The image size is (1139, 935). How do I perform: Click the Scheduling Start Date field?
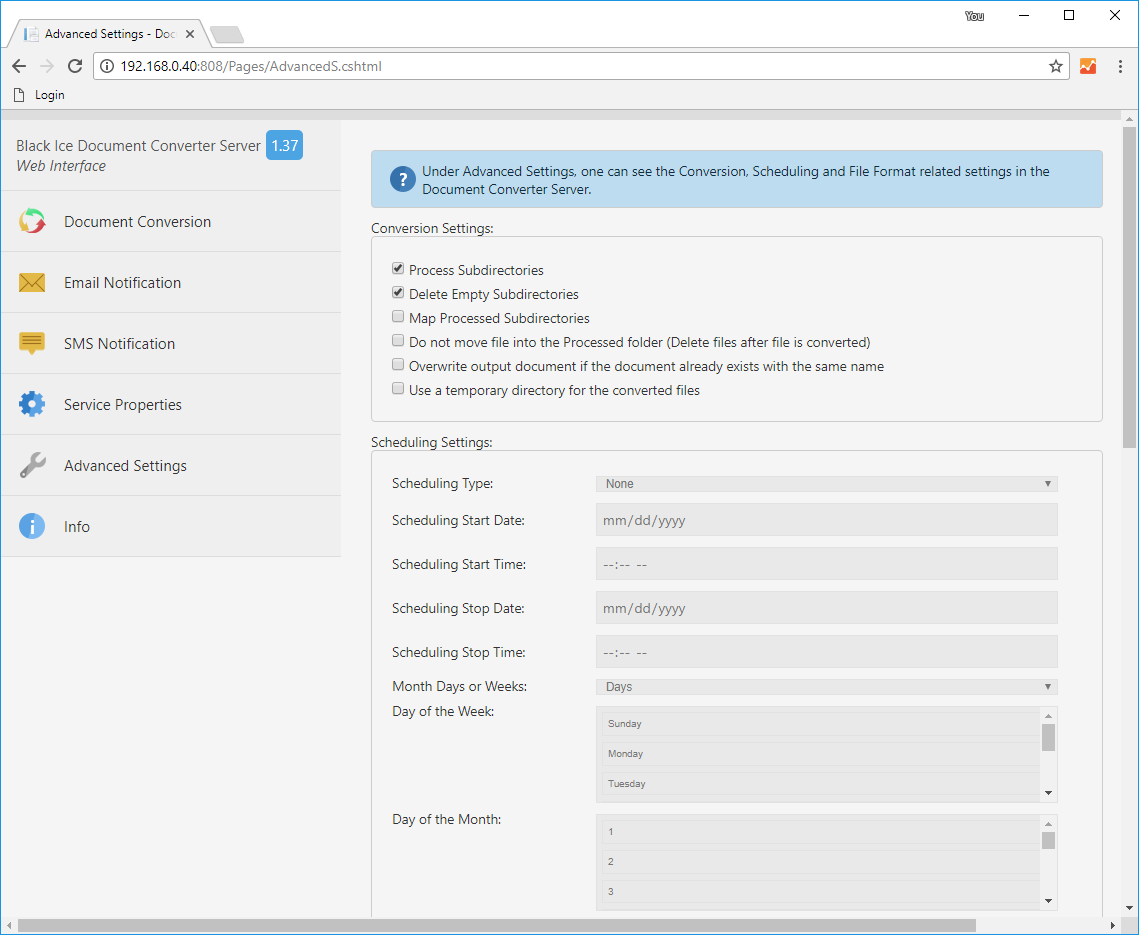826,519
